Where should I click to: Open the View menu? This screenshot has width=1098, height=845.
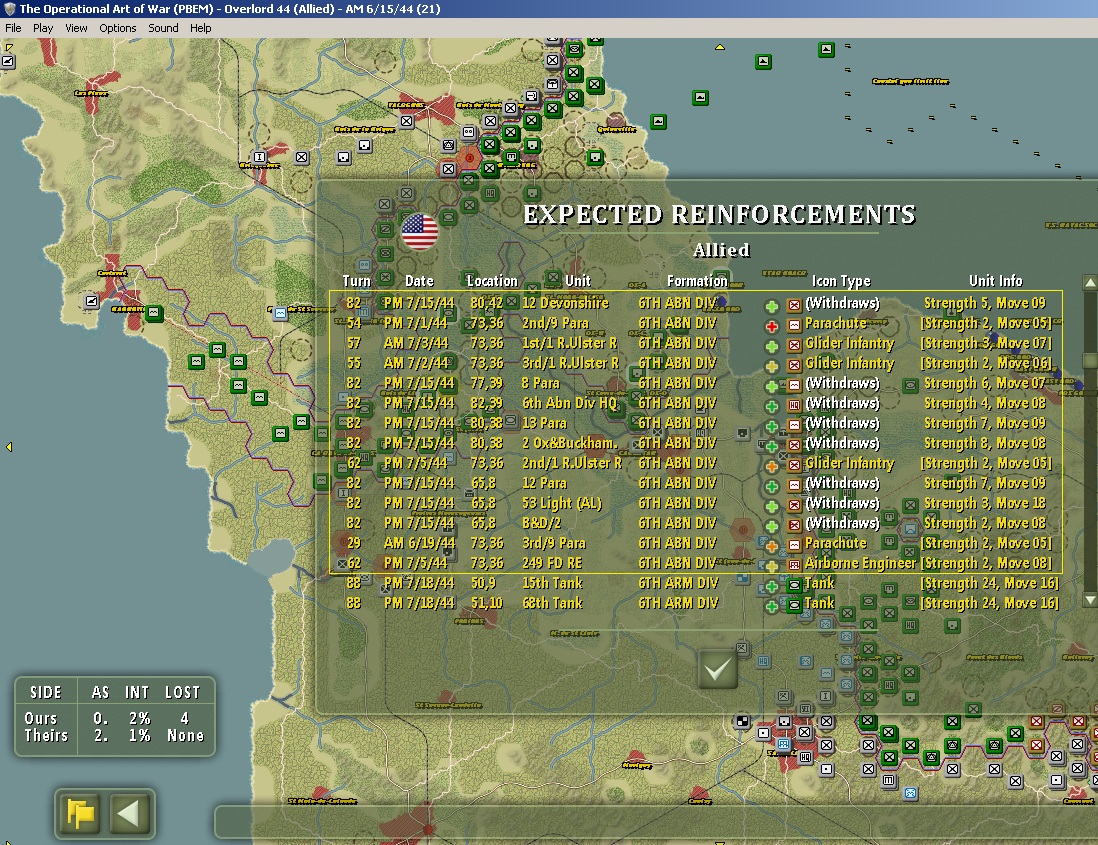pyautogui.click(x=76, y=28)
